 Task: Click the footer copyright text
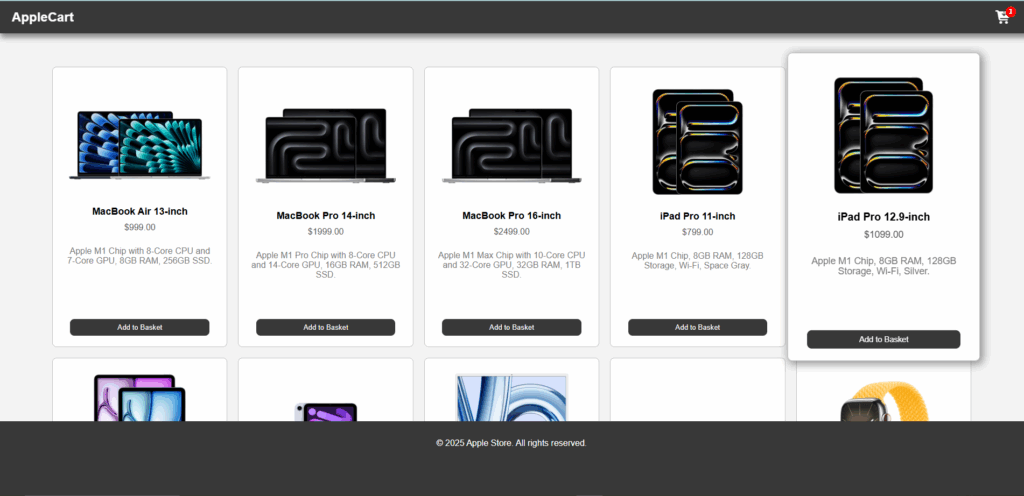tap(511, 443)
